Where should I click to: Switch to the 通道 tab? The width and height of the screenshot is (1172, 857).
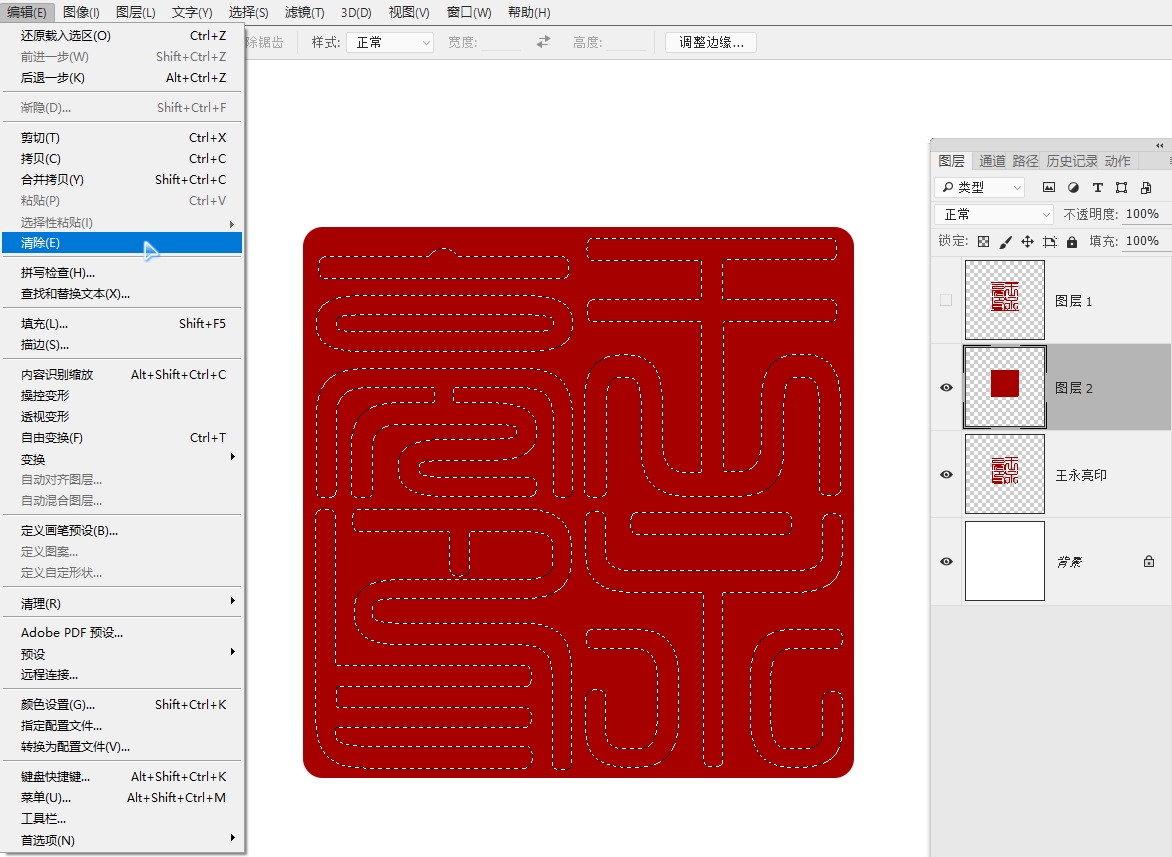pos(993,160)
